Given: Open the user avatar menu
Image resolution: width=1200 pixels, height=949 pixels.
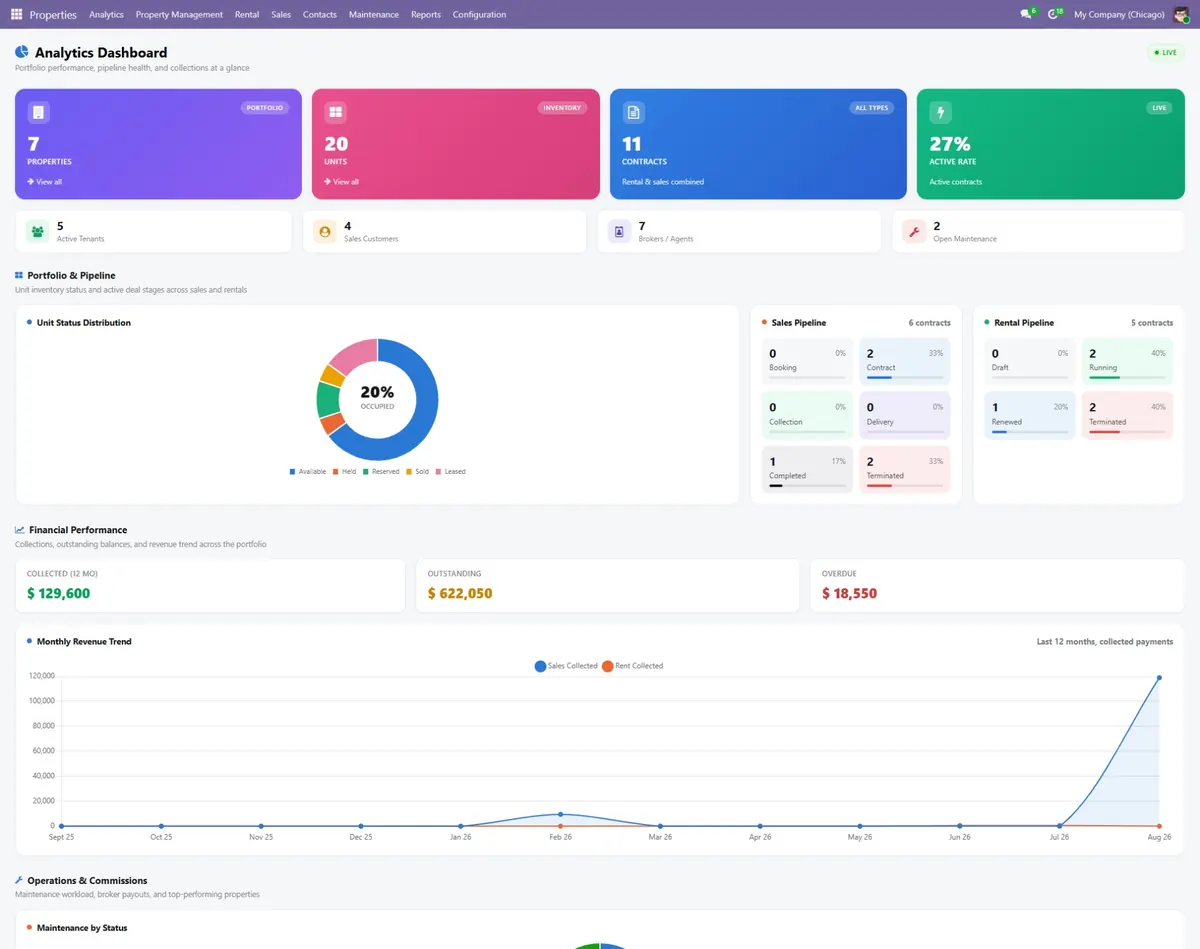Looking at the screenshot, I should pos(1181,14).
